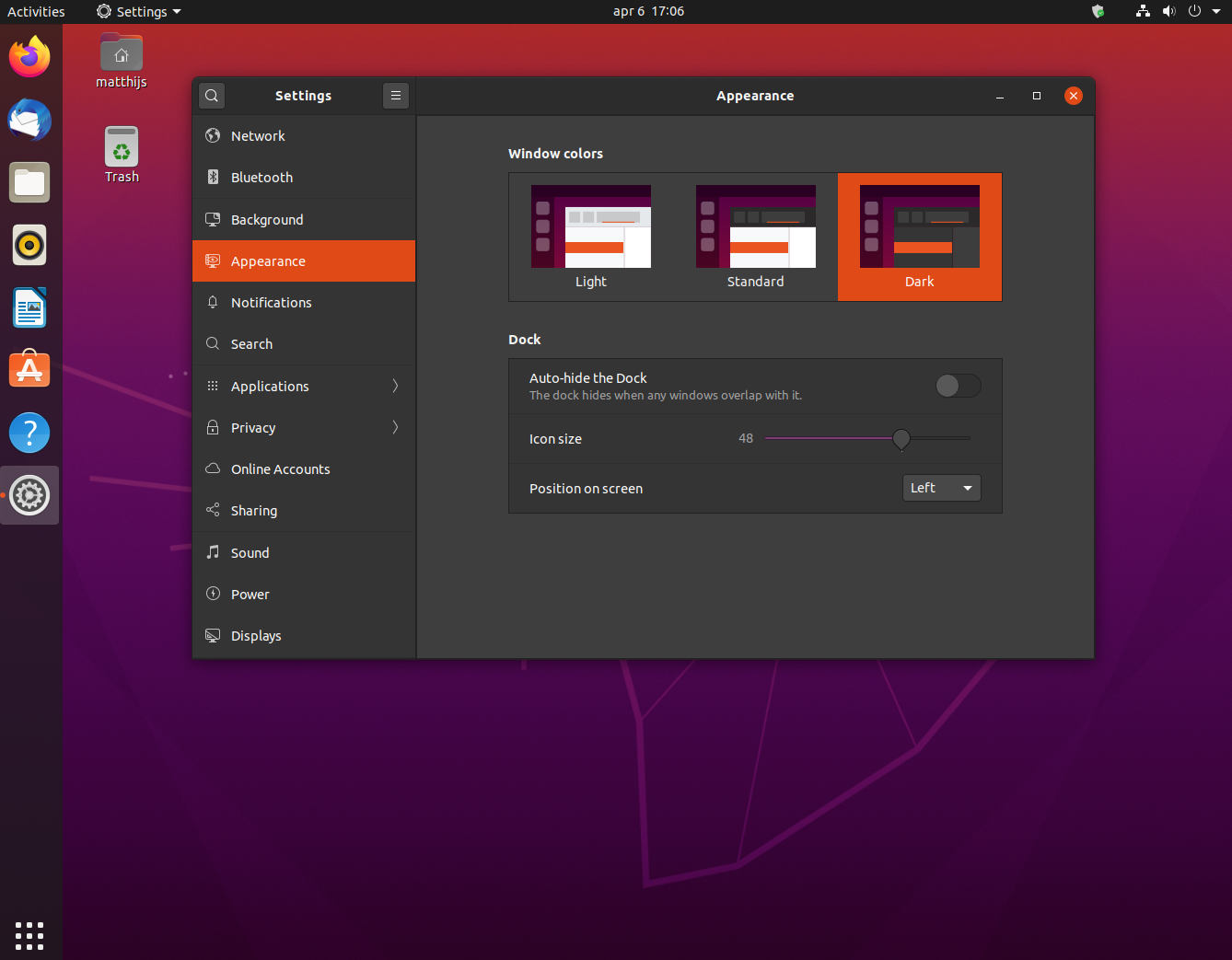The width and height of the screenshot is (1232, 960).
Task: Click the search icon in Settings header
Action: click(212, 96)
